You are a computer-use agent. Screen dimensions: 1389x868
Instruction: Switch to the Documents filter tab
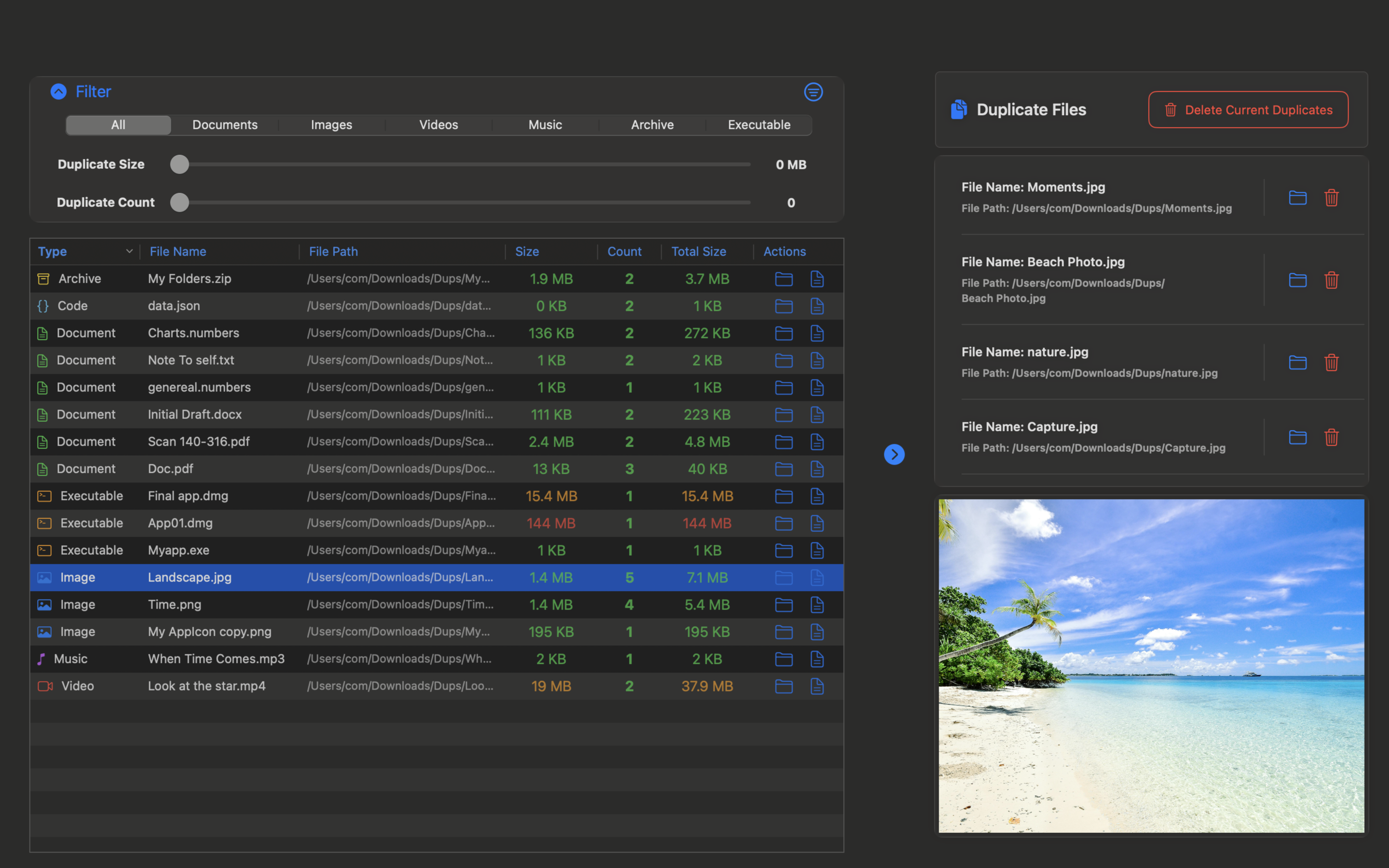225,124
